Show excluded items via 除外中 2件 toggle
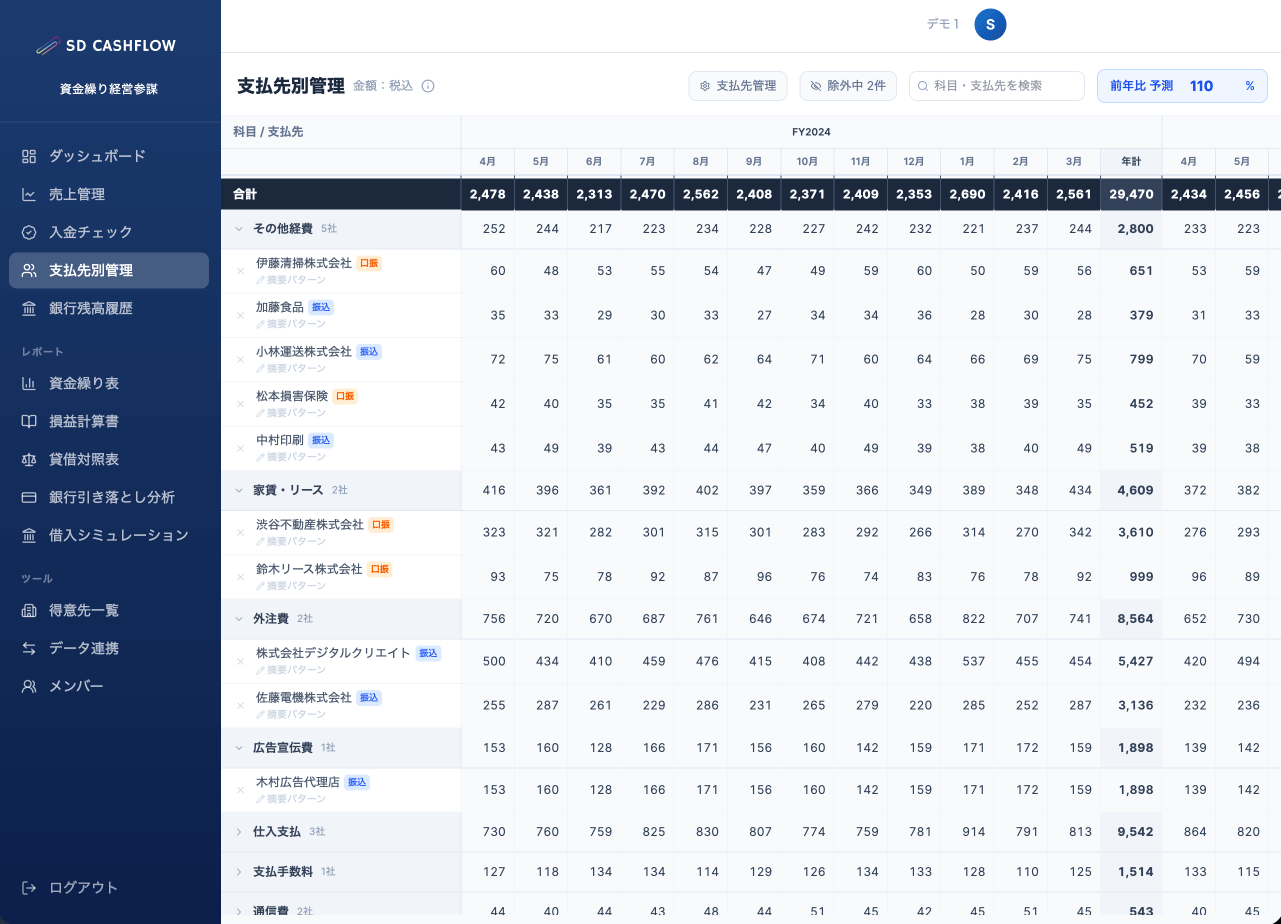 (848, 86)
